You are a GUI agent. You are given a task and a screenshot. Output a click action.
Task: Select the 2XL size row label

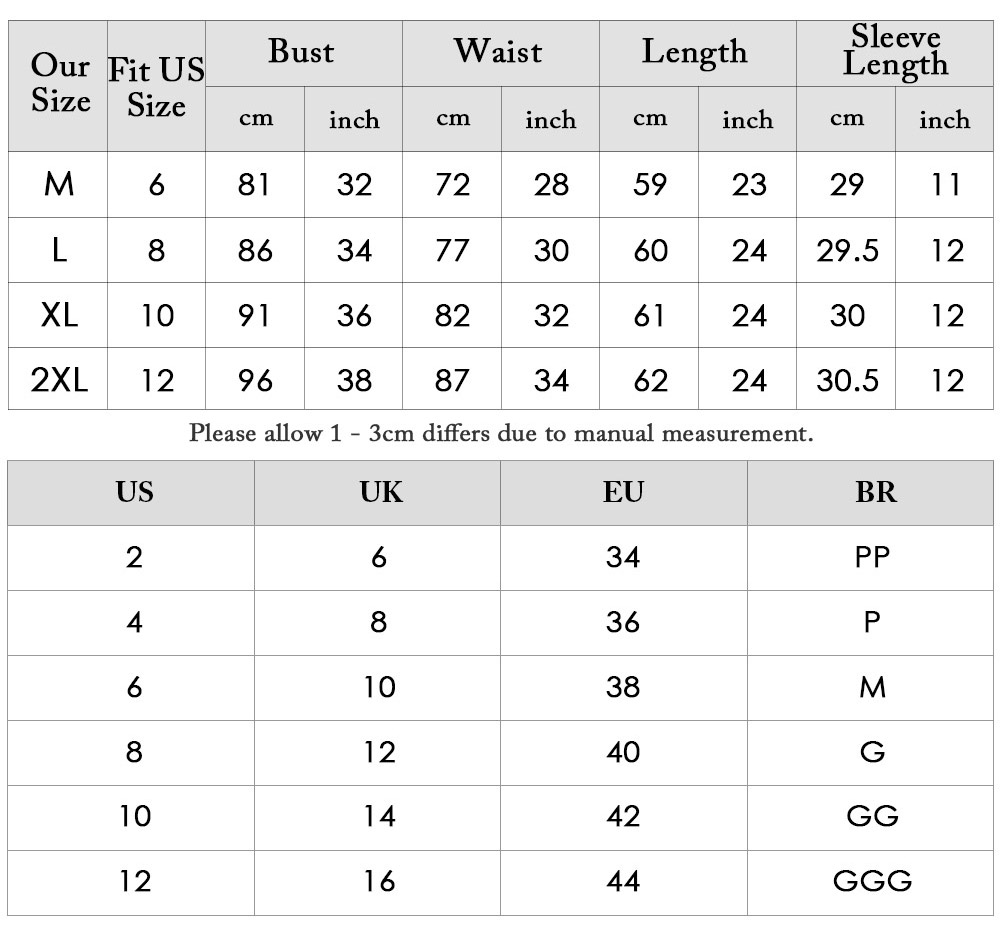pyautogui.click(x=59, y=380)
